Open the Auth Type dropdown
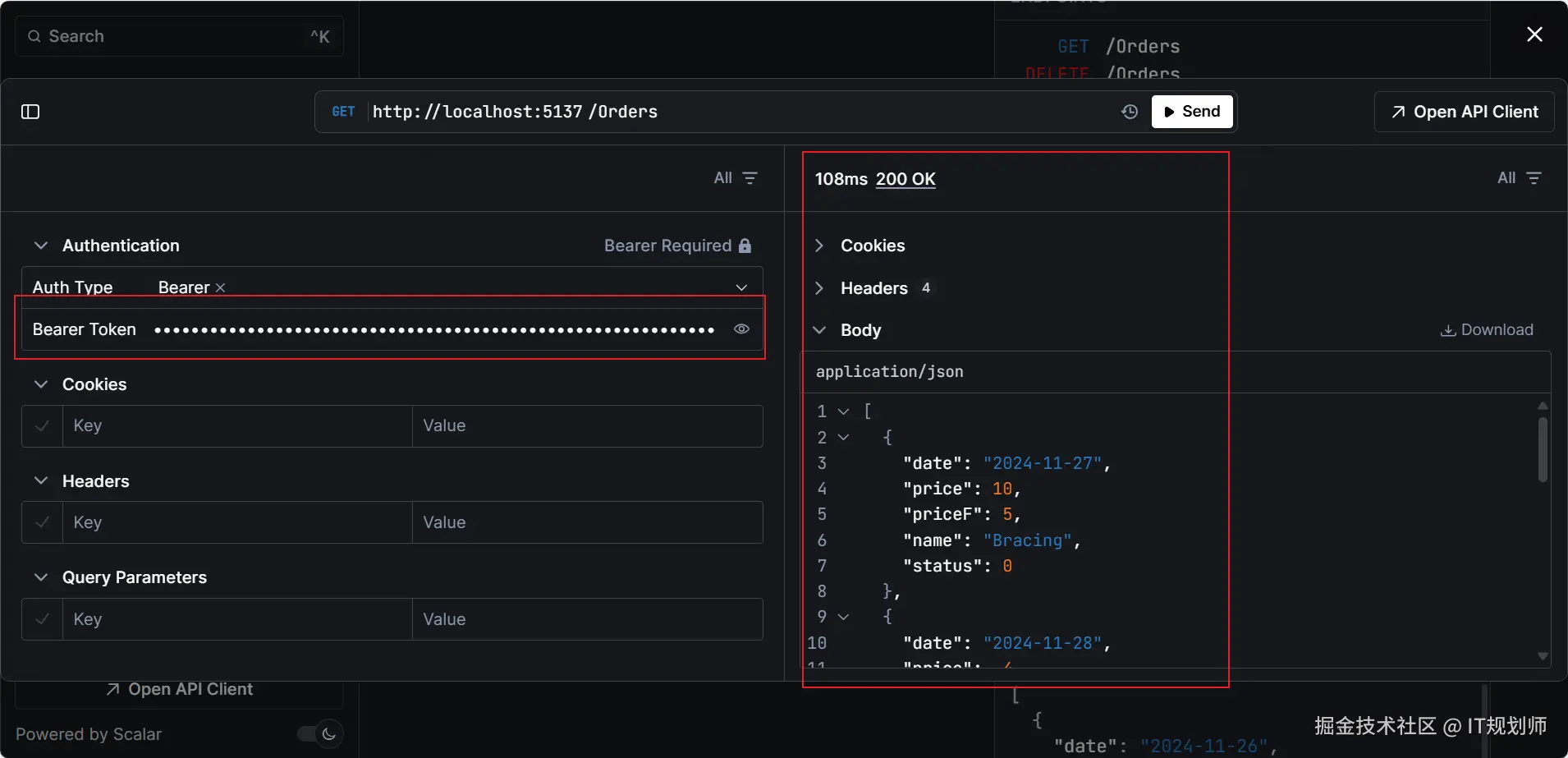 tap(741, 287)
